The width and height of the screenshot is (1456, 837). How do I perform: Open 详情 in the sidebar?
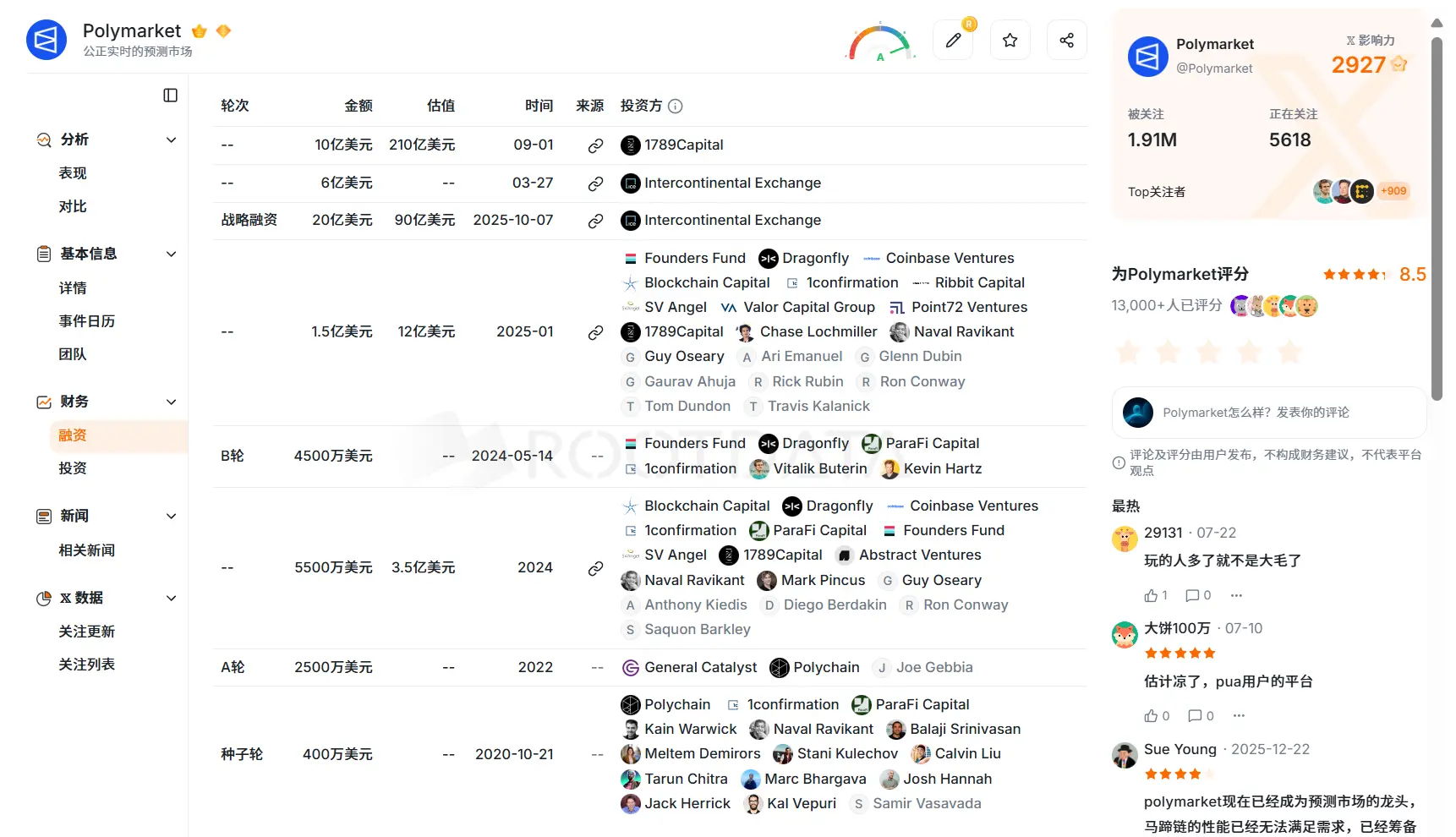pos(73,288)
